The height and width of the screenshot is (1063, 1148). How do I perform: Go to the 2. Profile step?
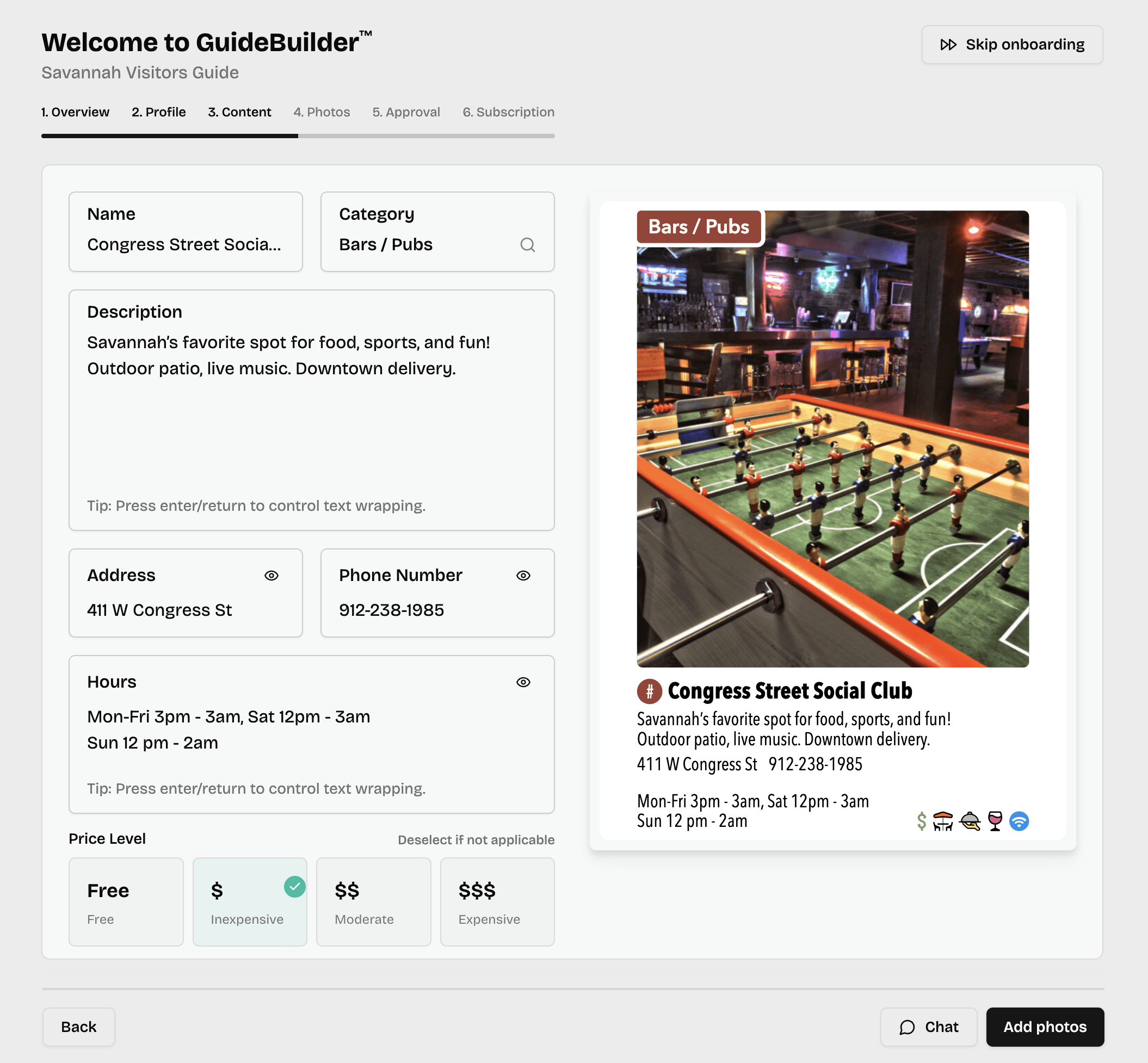pyautogui.click(x=159, y=112)
